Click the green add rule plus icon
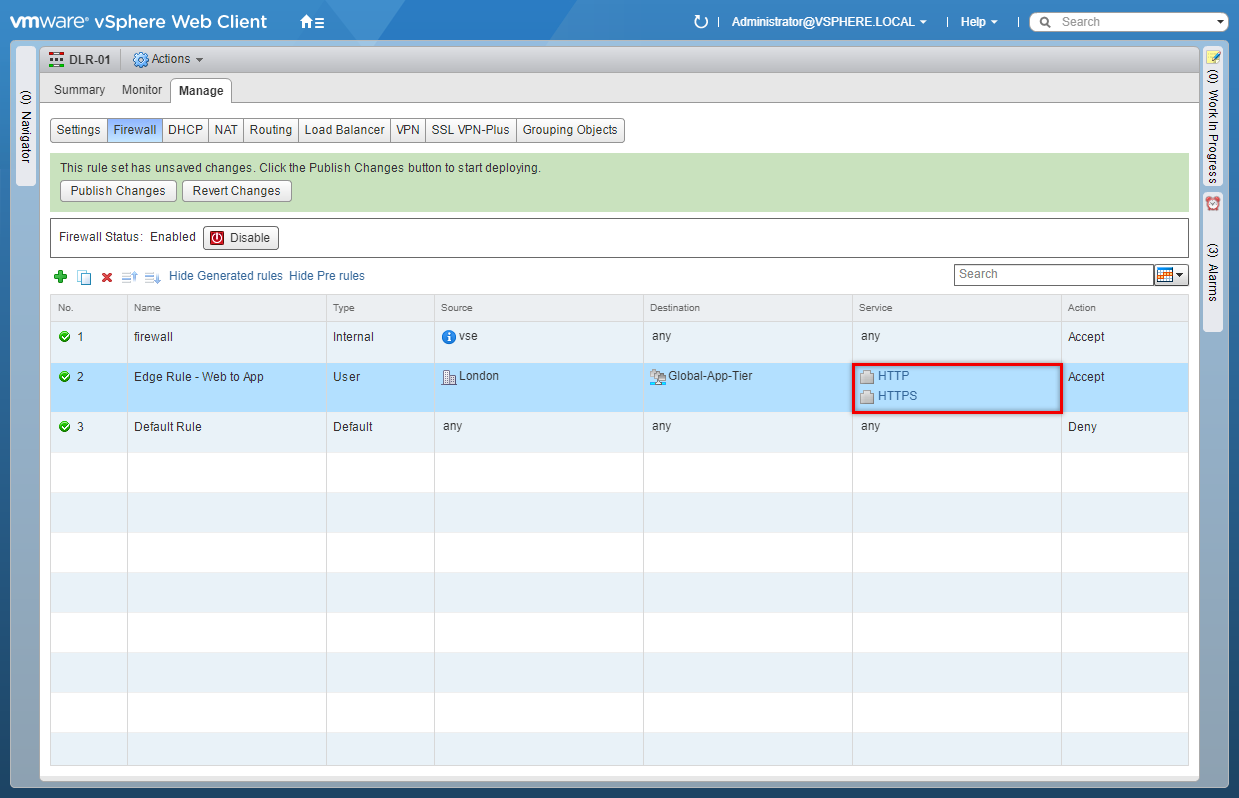 pos(61,277)
